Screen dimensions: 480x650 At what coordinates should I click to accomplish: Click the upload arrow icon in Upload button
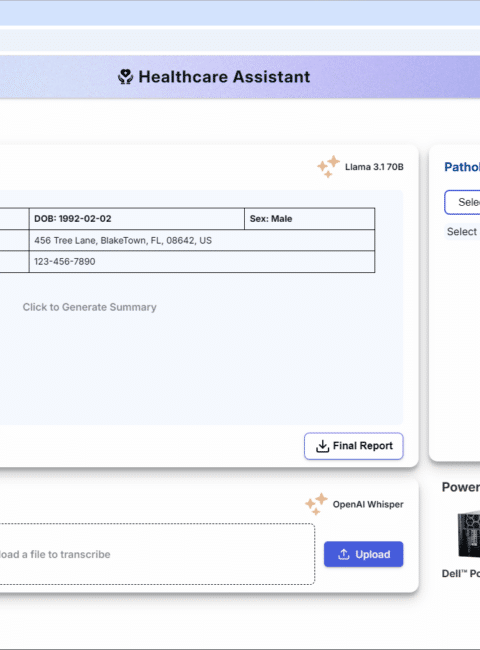[x=344, y=554]
